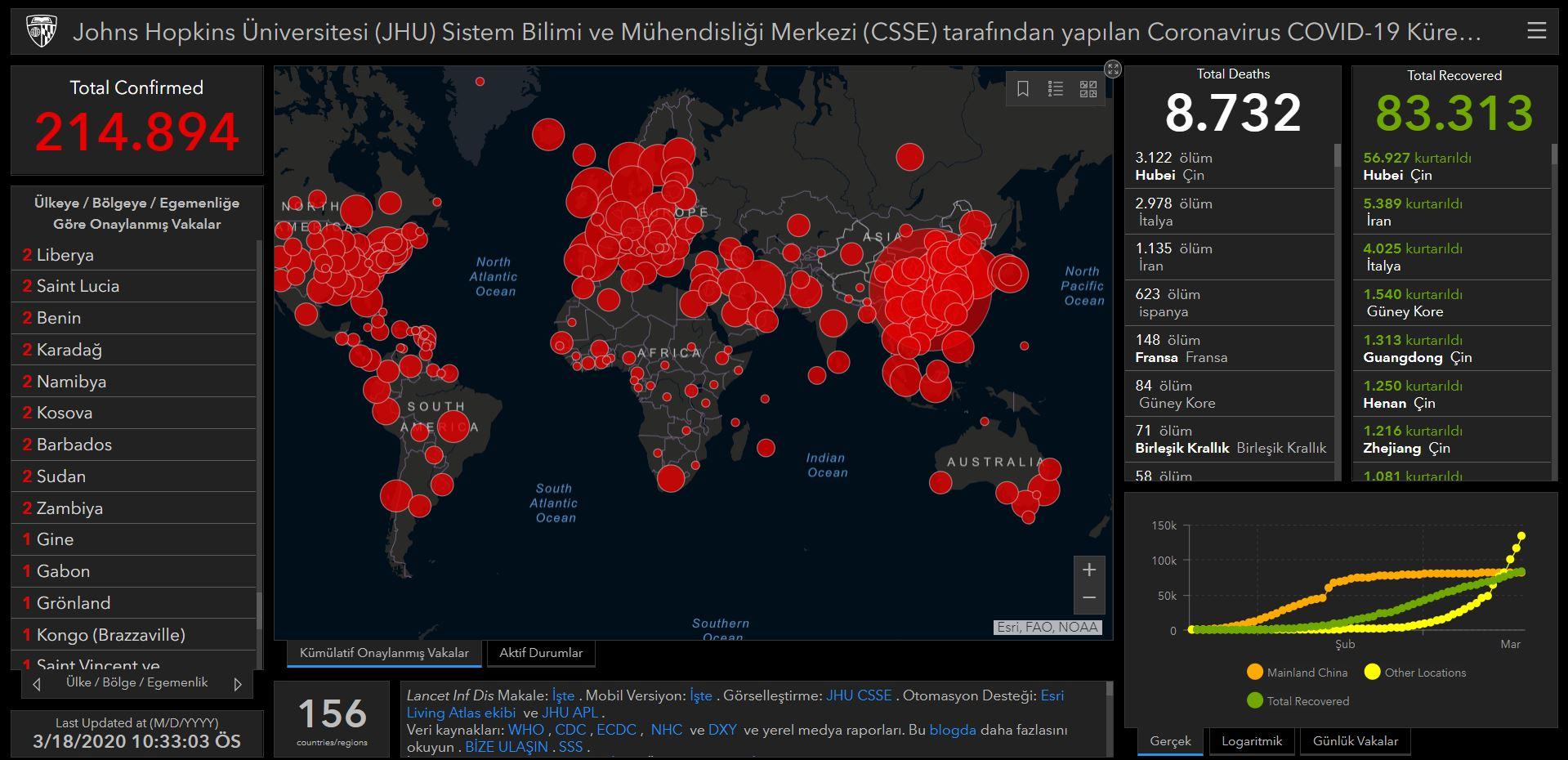Open the basemap gallery grid icon
This screenshot has width=1568, height=760.
(x=1088, y=89)
